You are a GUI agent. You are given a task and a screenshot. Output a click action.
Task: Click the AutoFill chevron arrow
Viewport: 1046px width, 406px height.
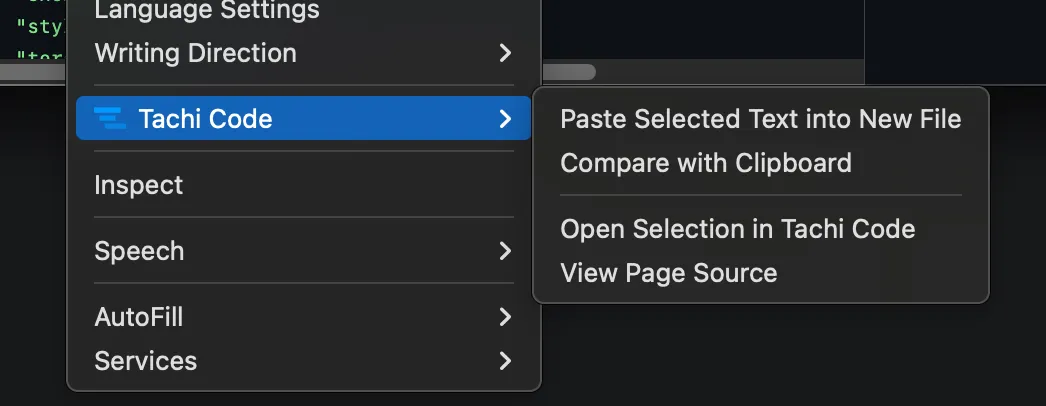coord(505,318)
